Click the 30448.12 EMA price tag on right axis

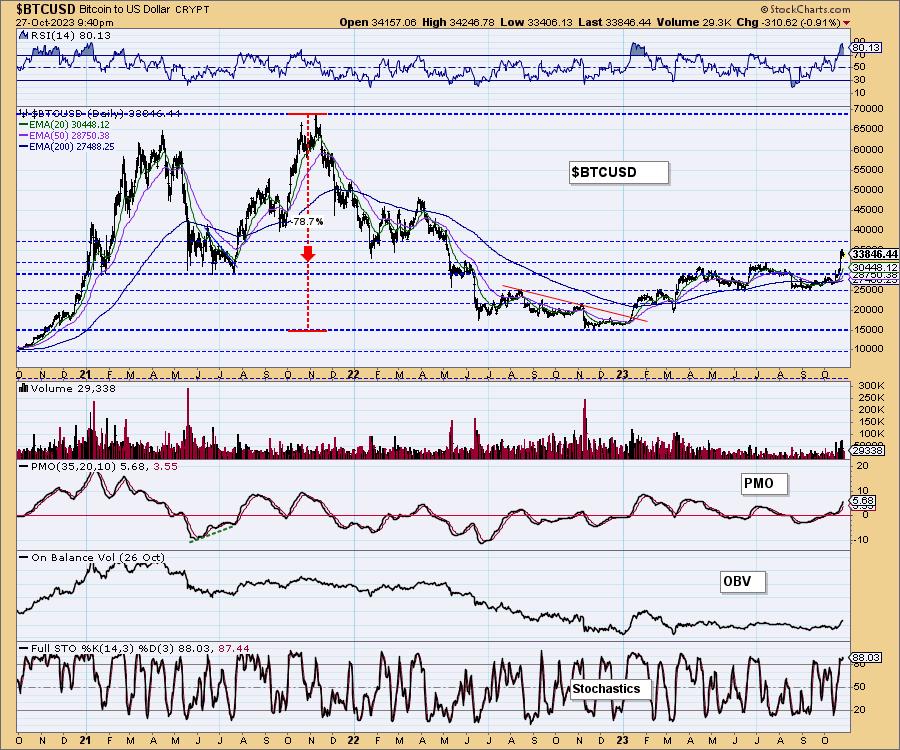coord(875,267)
